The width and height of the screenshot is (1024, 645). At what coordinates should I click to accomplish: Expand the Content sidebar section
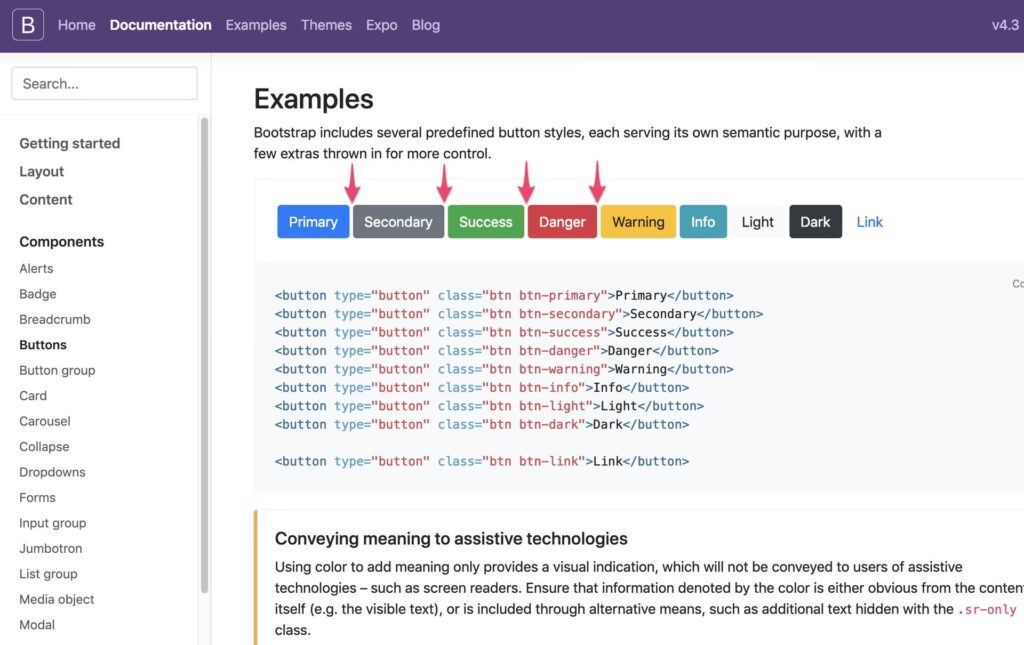[x=46, y=199]
